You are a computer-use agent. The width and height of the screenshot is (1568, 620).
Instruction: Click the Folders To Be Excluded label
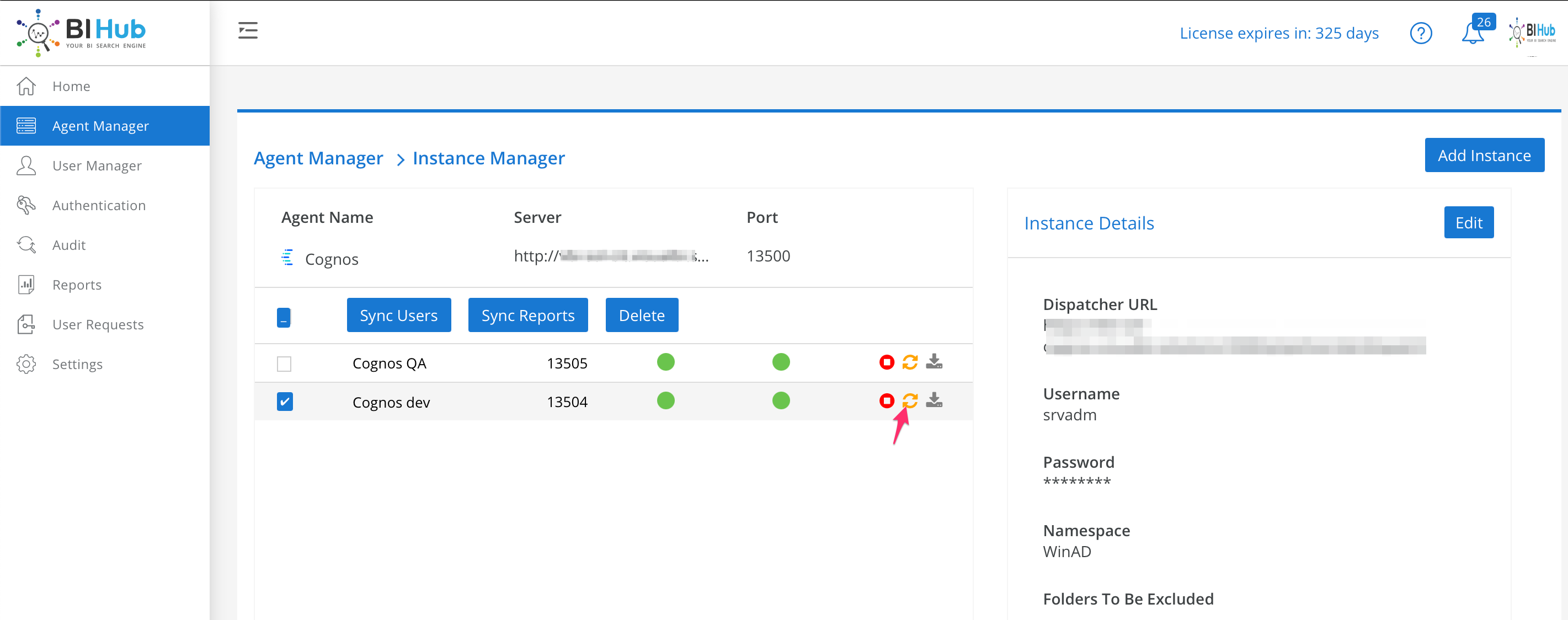[1128, 599]
